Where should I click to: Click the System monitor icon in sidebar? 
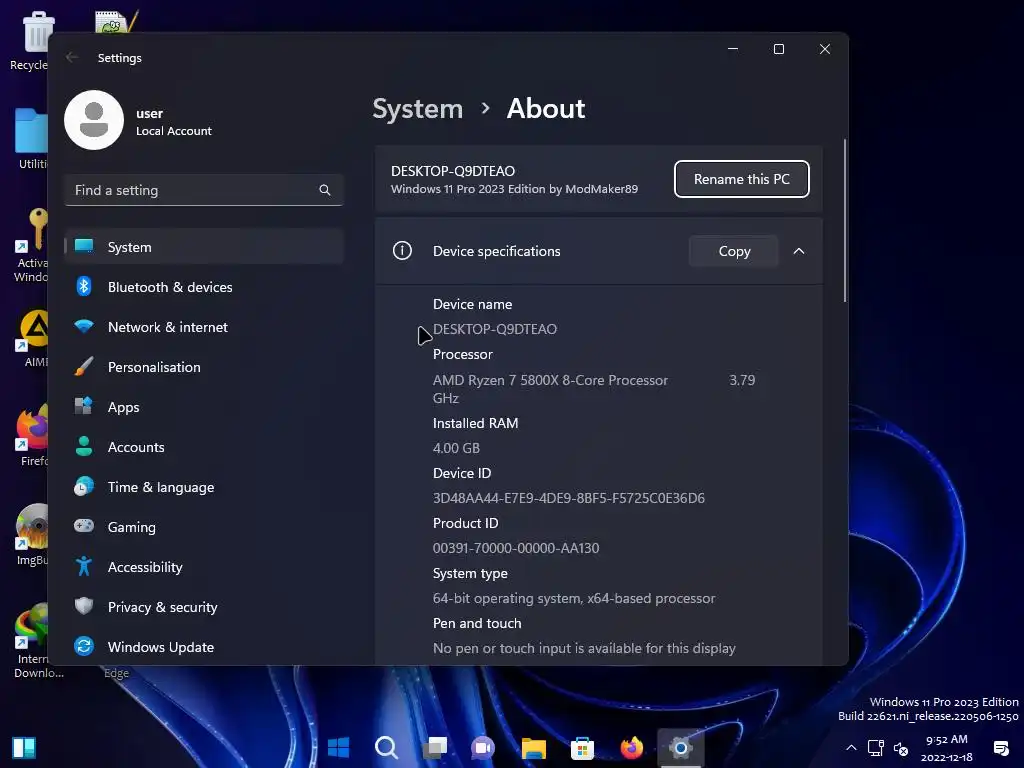tap(84, 246)
